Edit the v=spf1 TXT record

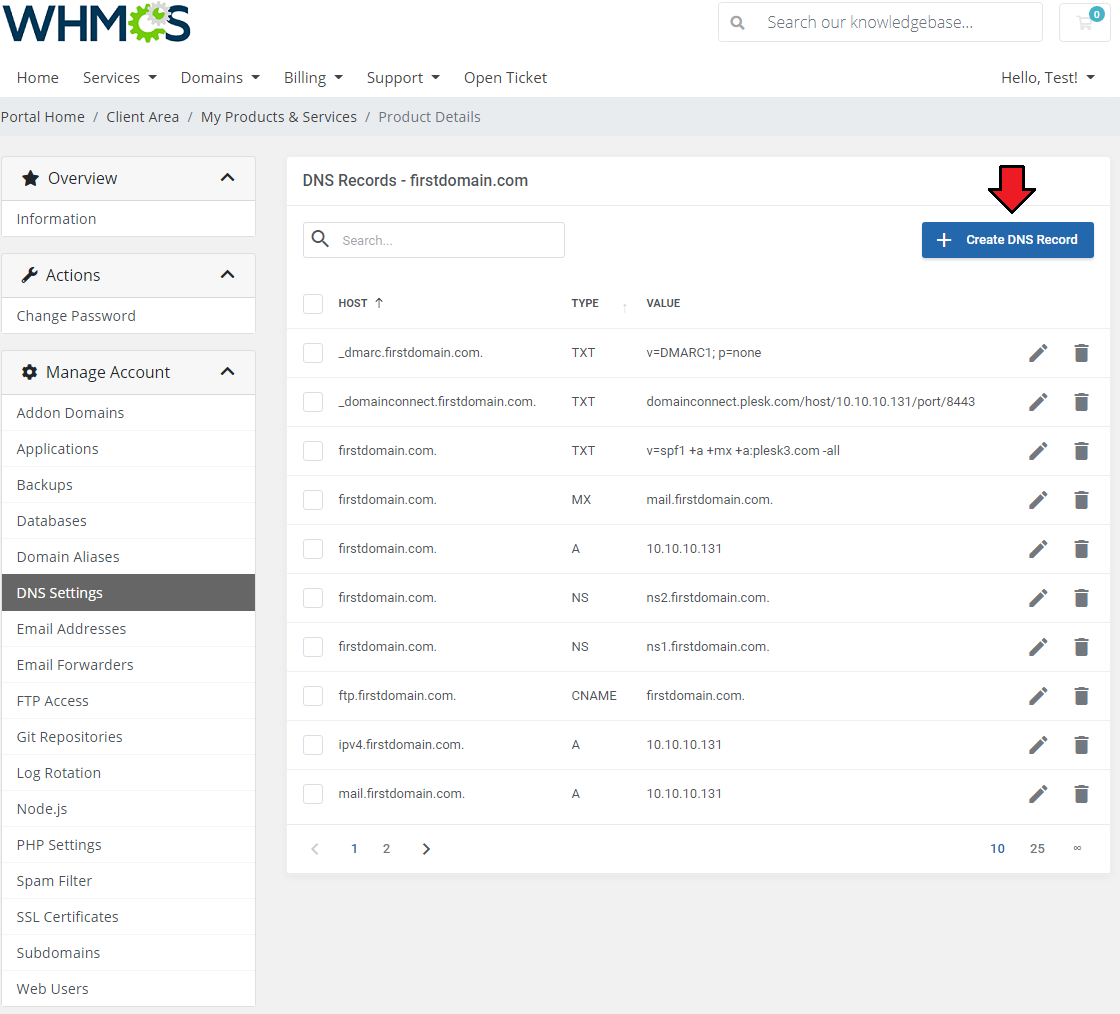[1038, 451]
